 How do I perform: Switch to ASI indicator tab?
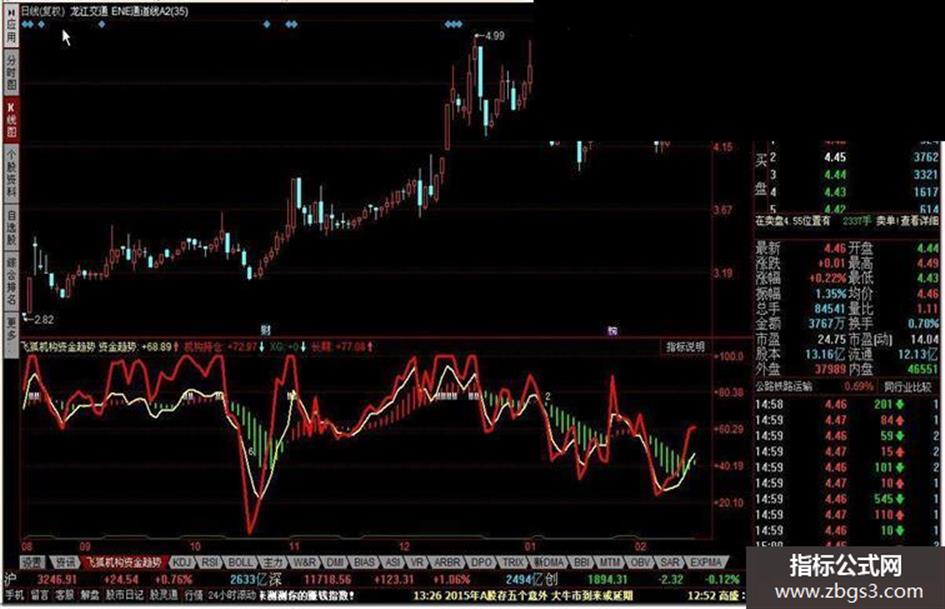tap(392, 563)
